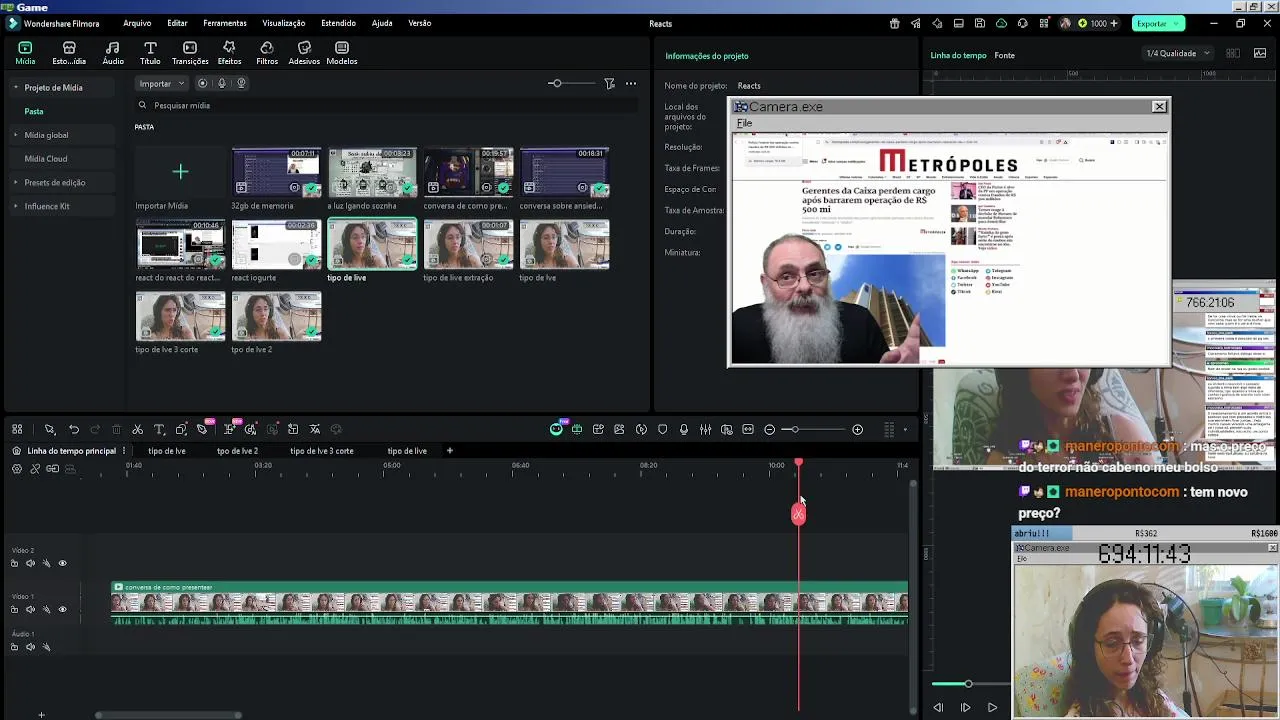Click the record icon next to Importar
This screenshot has height=720, width=1280.
(203, 83)
